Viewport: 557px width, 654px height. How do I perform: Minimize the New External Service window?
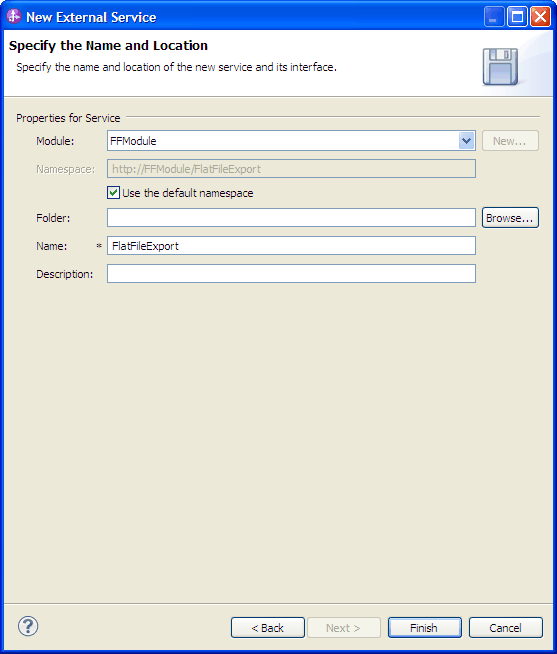pos(494,17)
